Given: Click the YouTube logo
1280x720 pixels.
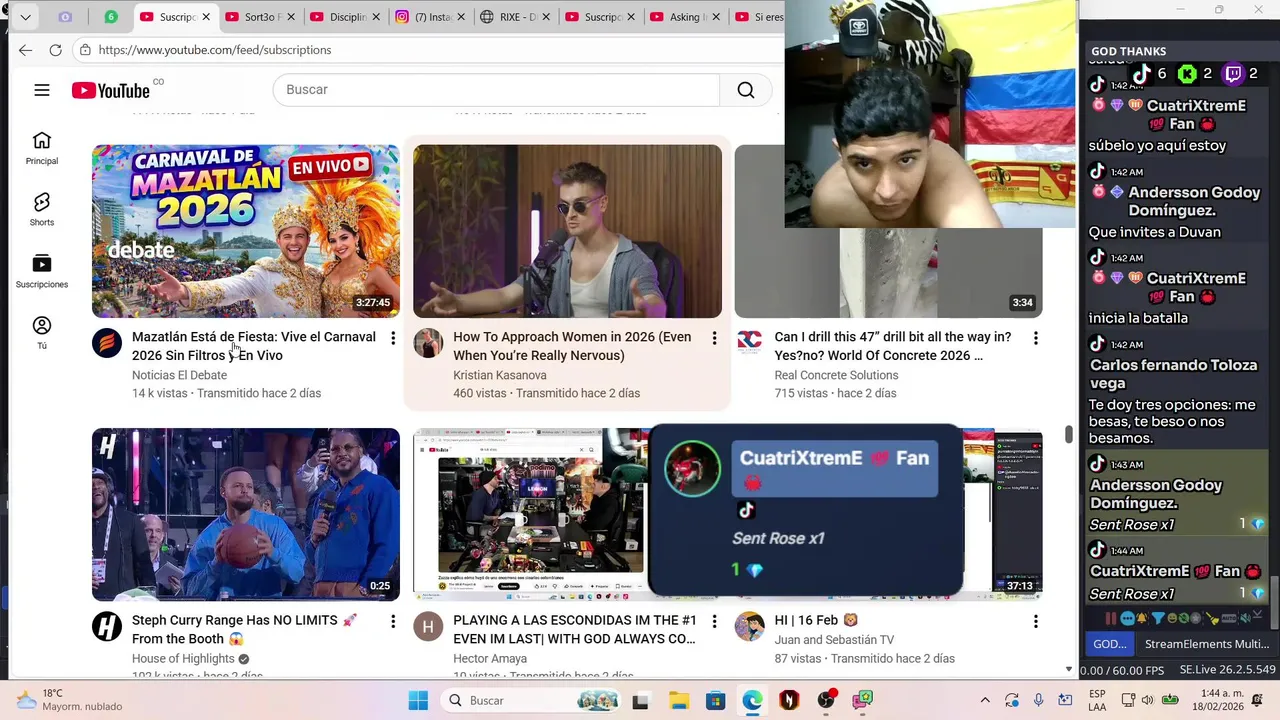Looking at the screenshot, I should (111, 90).
